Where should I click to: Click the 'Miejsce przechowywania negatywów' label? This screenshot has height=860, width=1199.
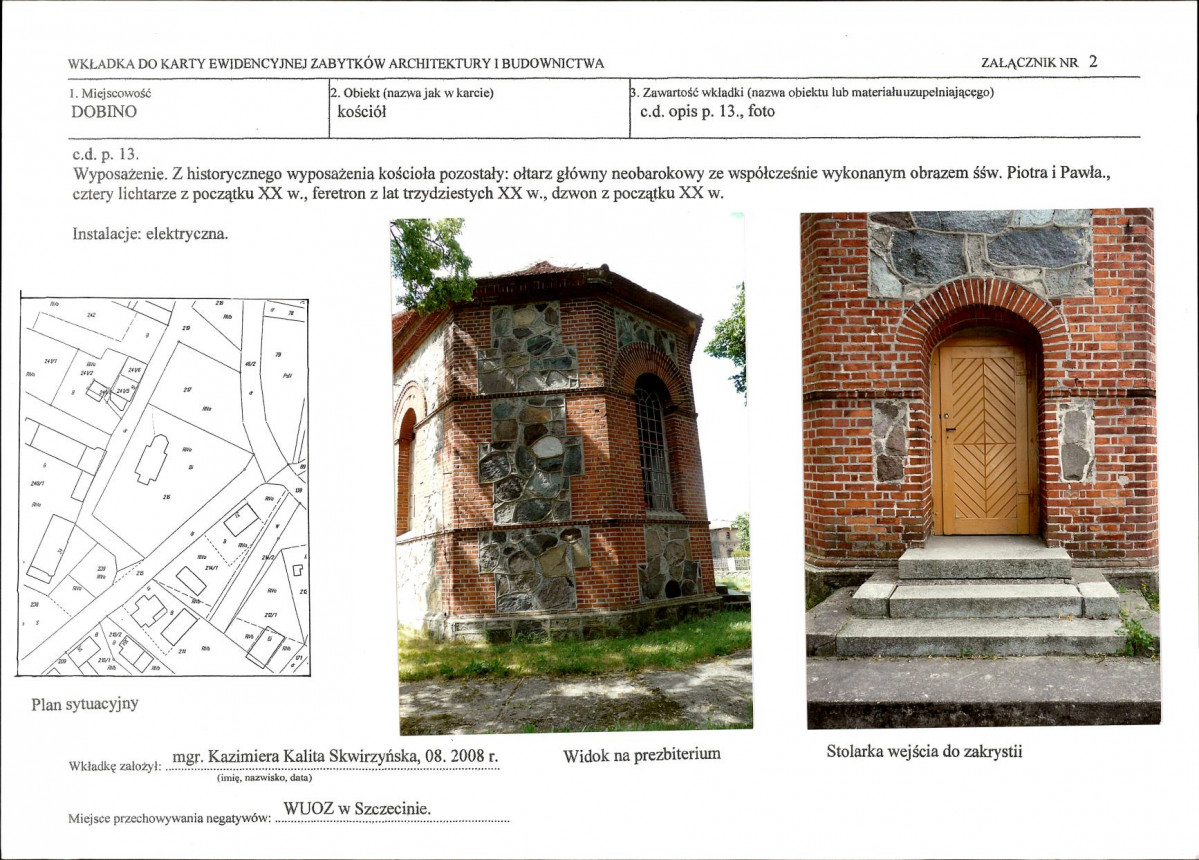coord(170,818)
